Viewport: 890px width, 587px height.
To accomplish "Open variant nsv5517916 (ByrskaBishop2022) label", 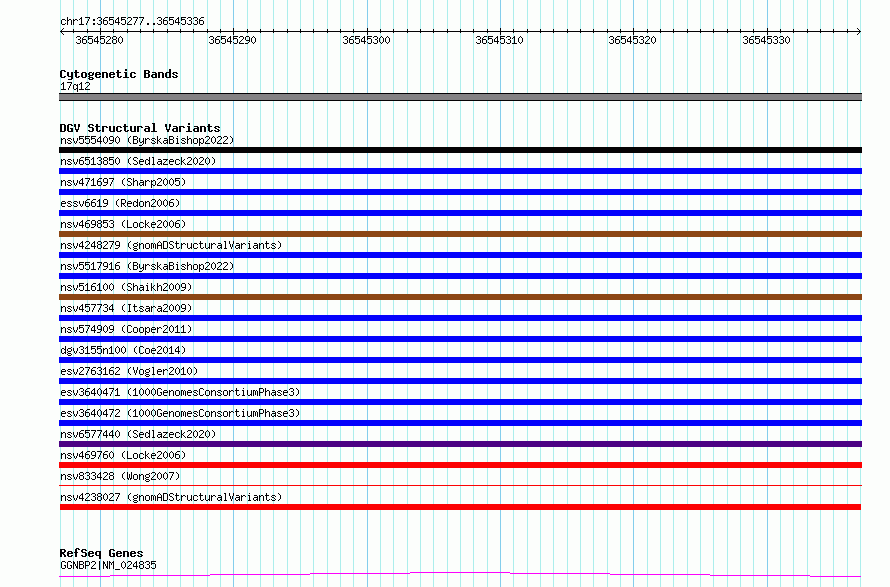I will point(147,266).
